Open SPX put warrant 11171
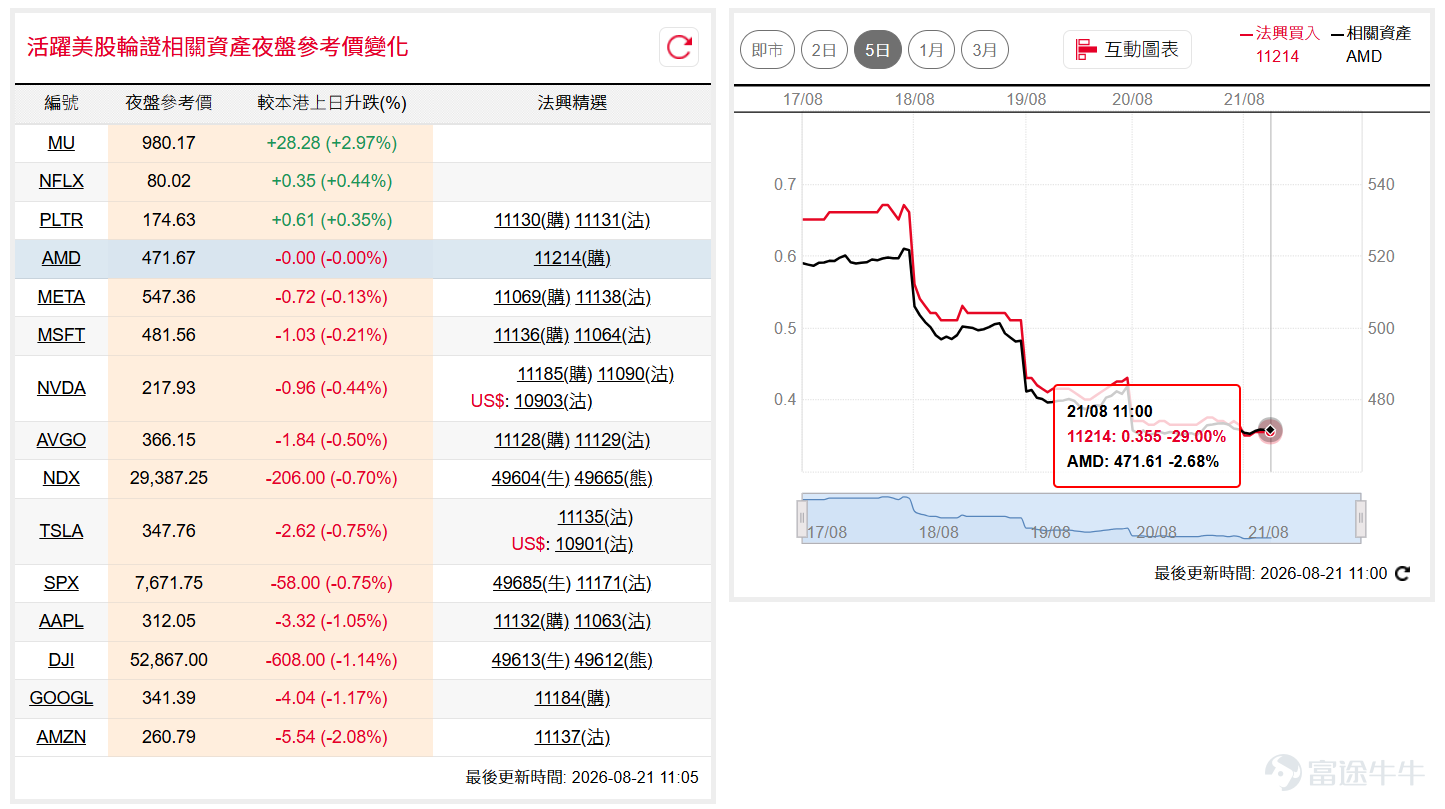 click(614, 583)
